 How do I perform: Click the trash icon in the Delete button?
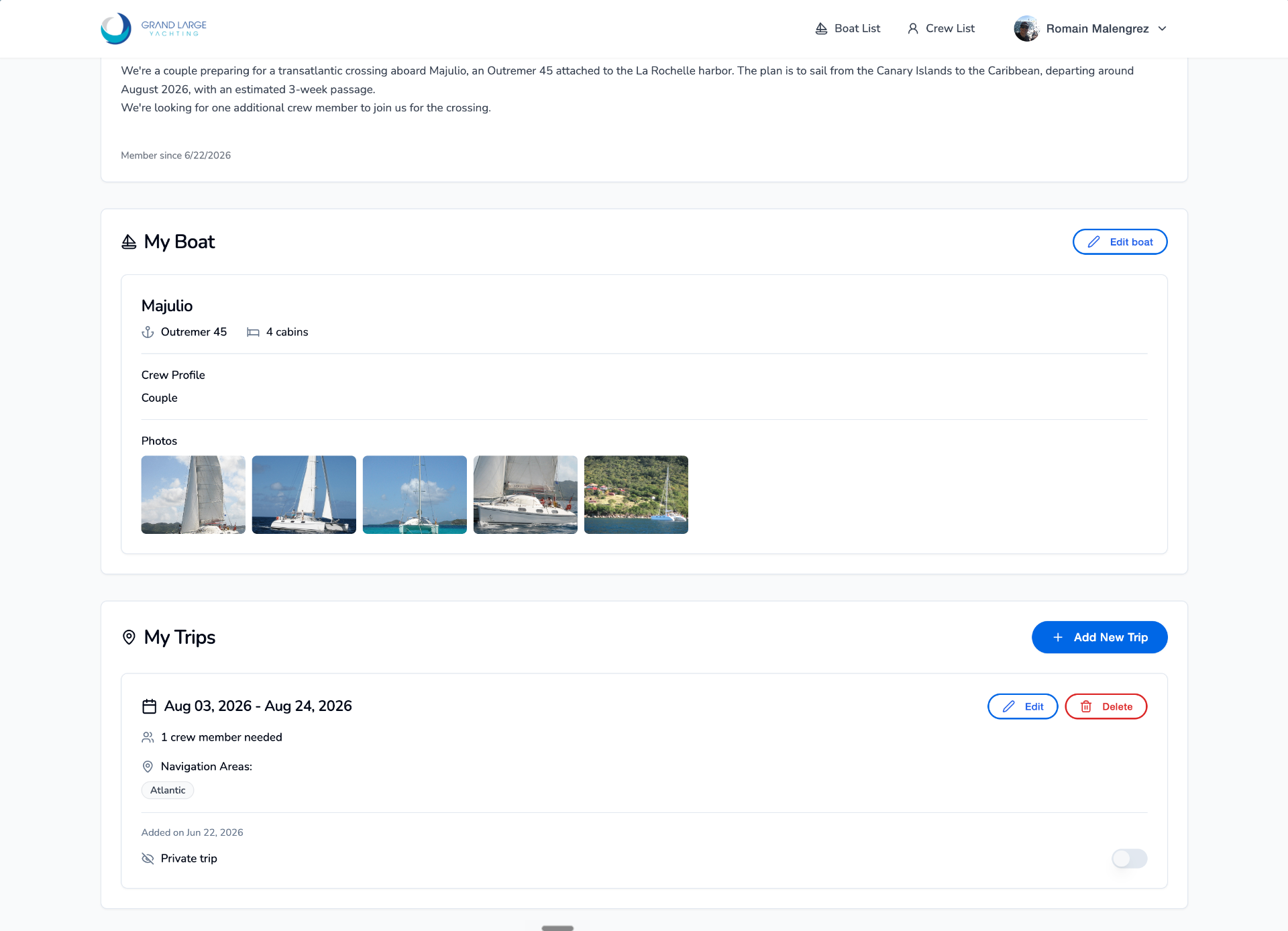click(1086, 706)
